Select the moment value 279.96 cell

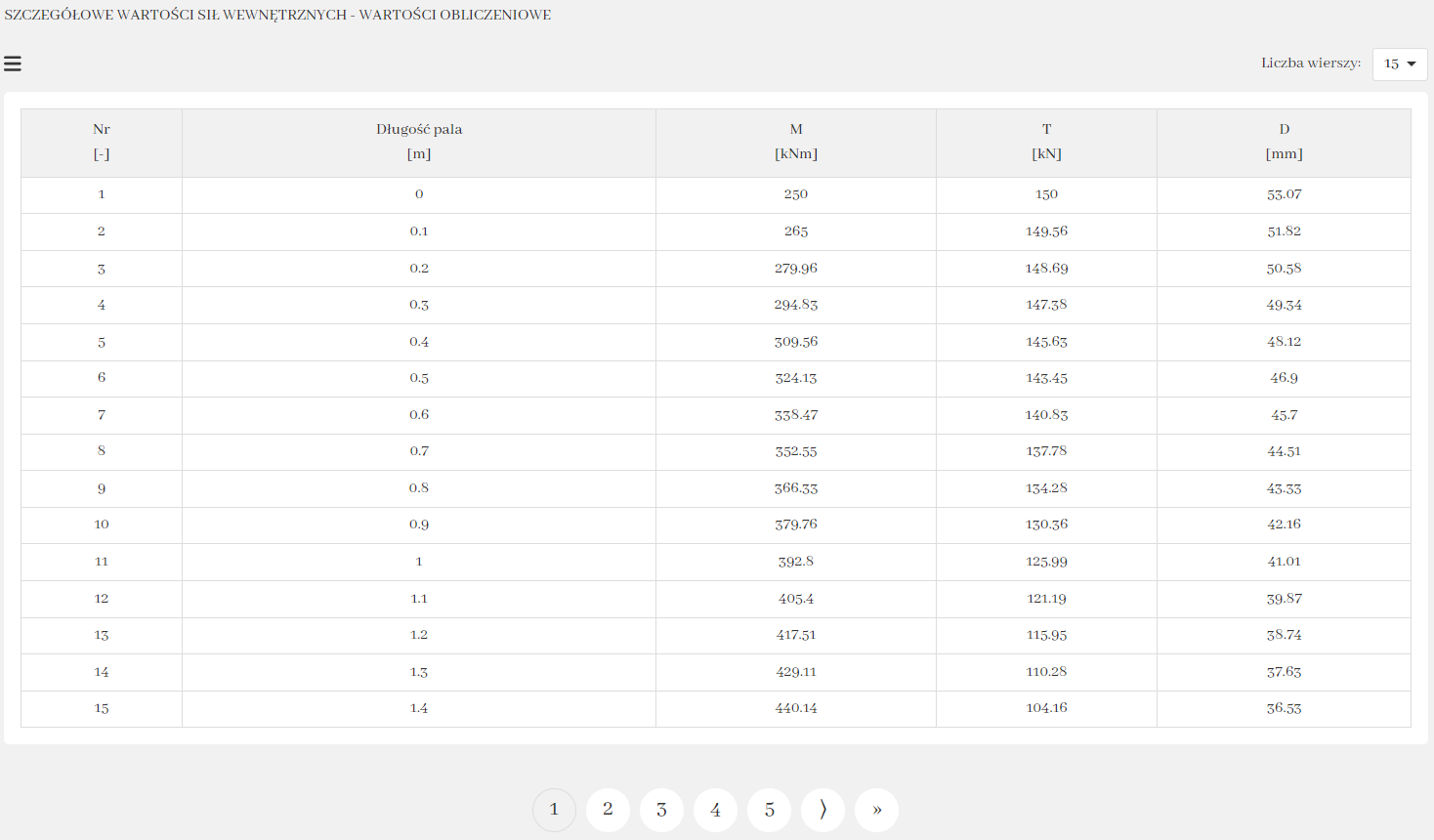click(796, 269)
